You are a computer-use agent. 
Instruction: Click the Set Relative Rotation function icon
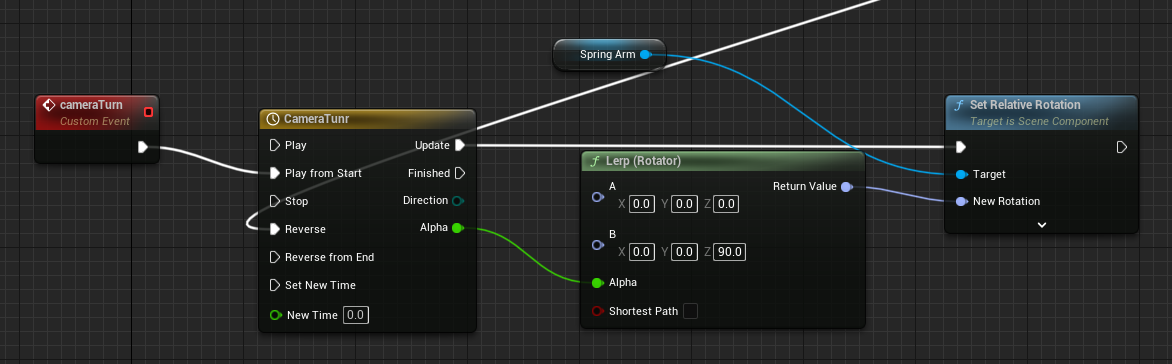click(959, 105)
